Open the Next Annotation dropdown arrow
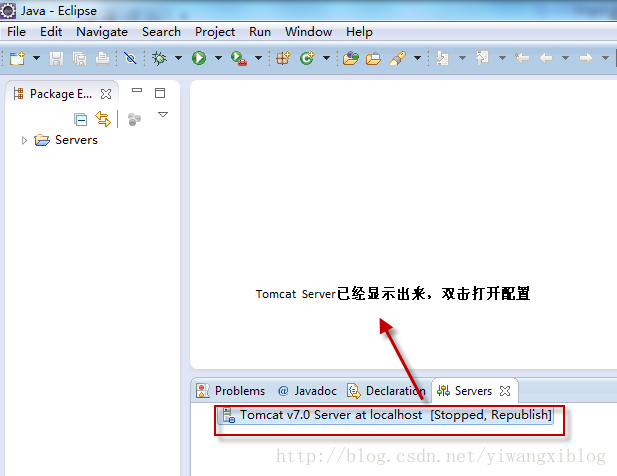 [x=462, y=58]
